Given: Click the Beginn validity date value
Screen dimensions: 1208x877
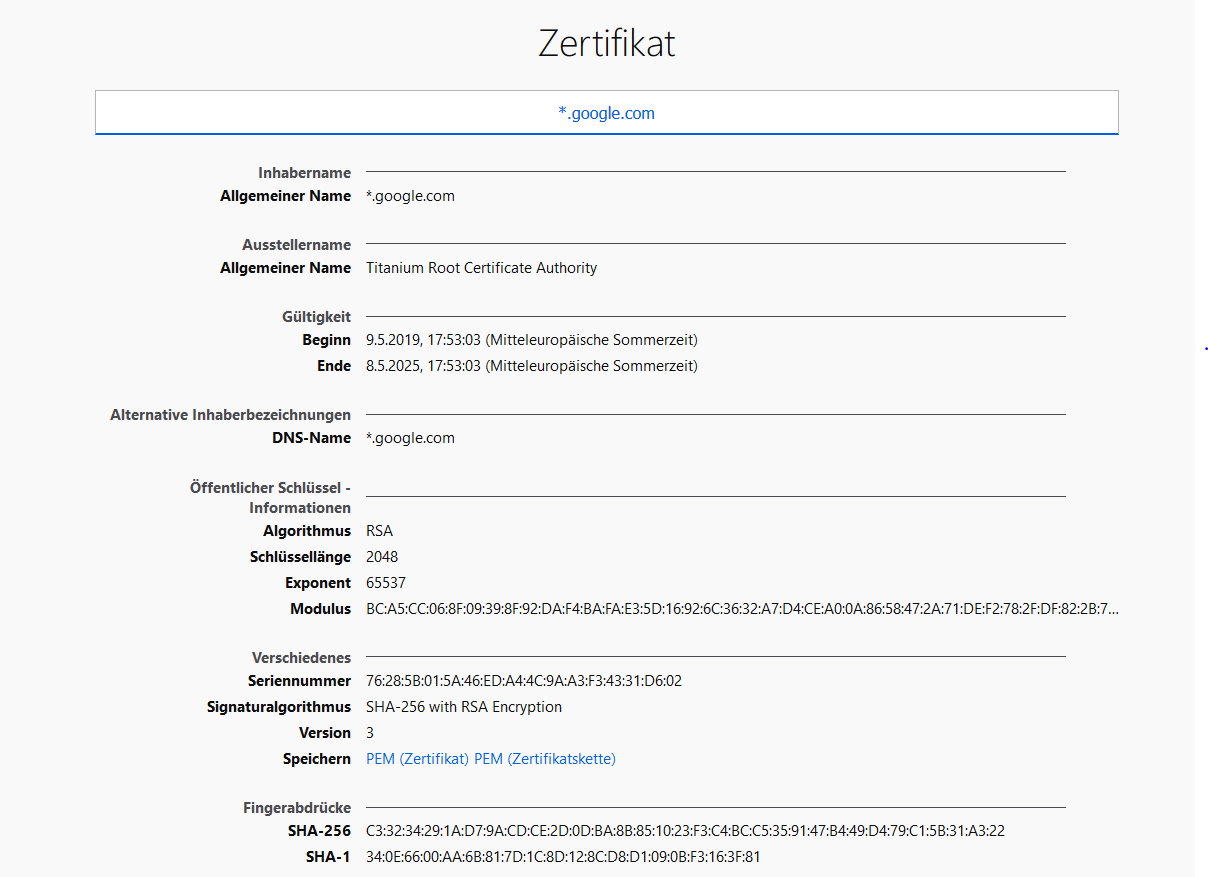Looking at the screenshot, I should [x=531, y=340].
